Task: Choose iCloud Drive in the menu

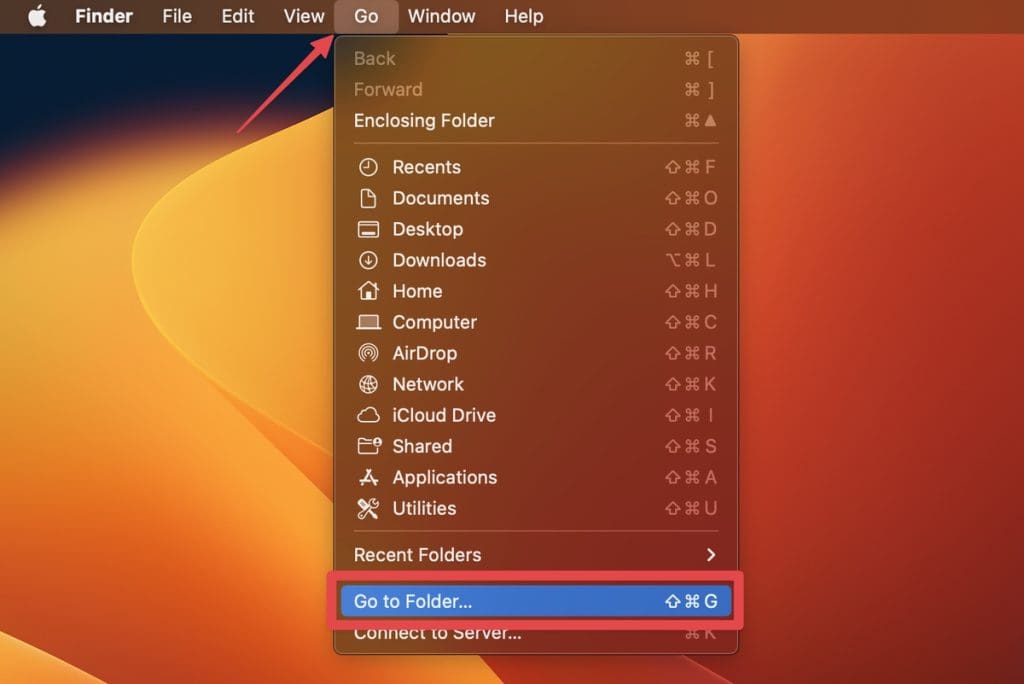Action: [x=536, y=415]
